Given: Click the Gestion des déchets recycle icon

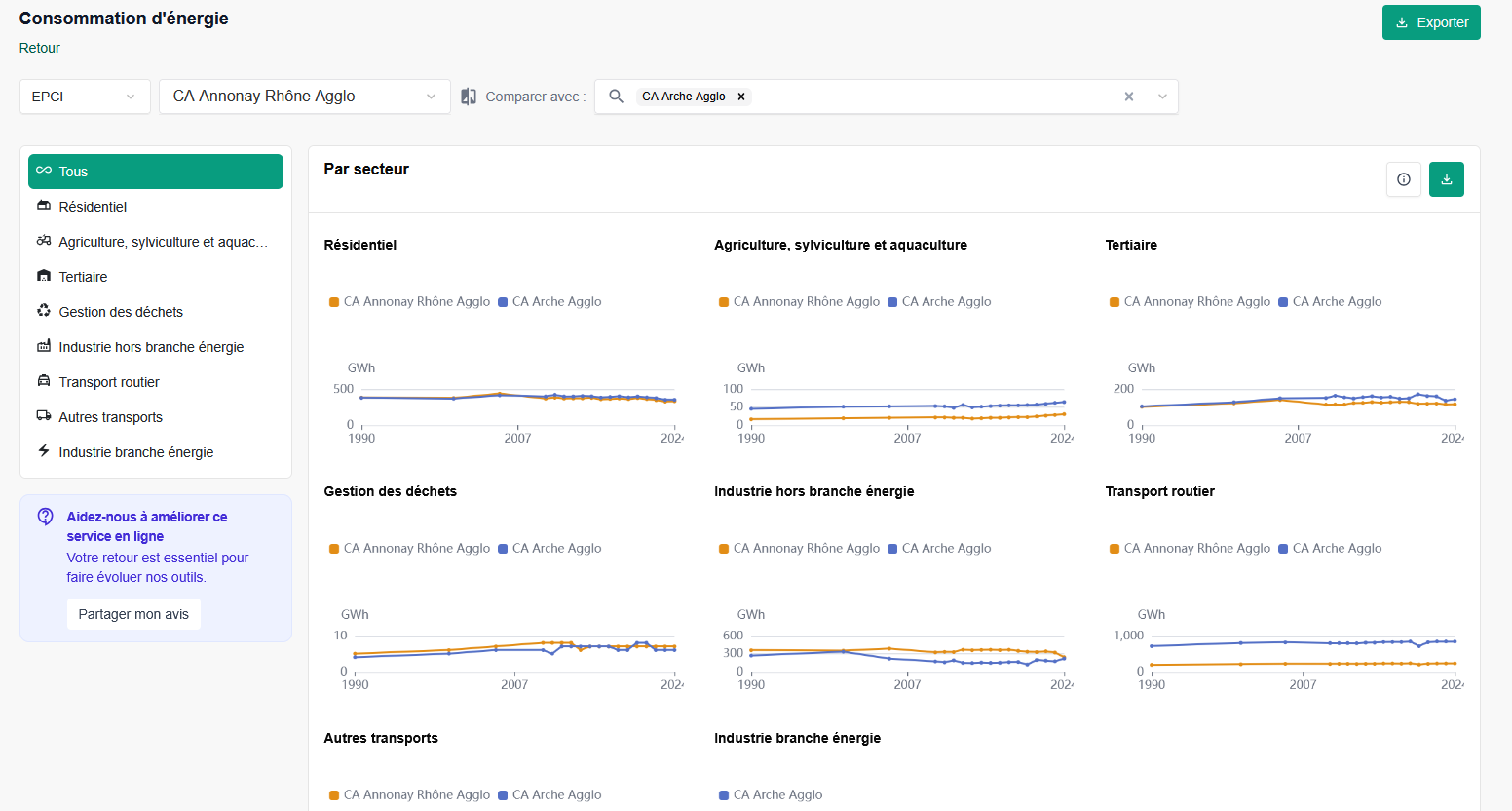Looking at the screenshot, I should 44,311.
